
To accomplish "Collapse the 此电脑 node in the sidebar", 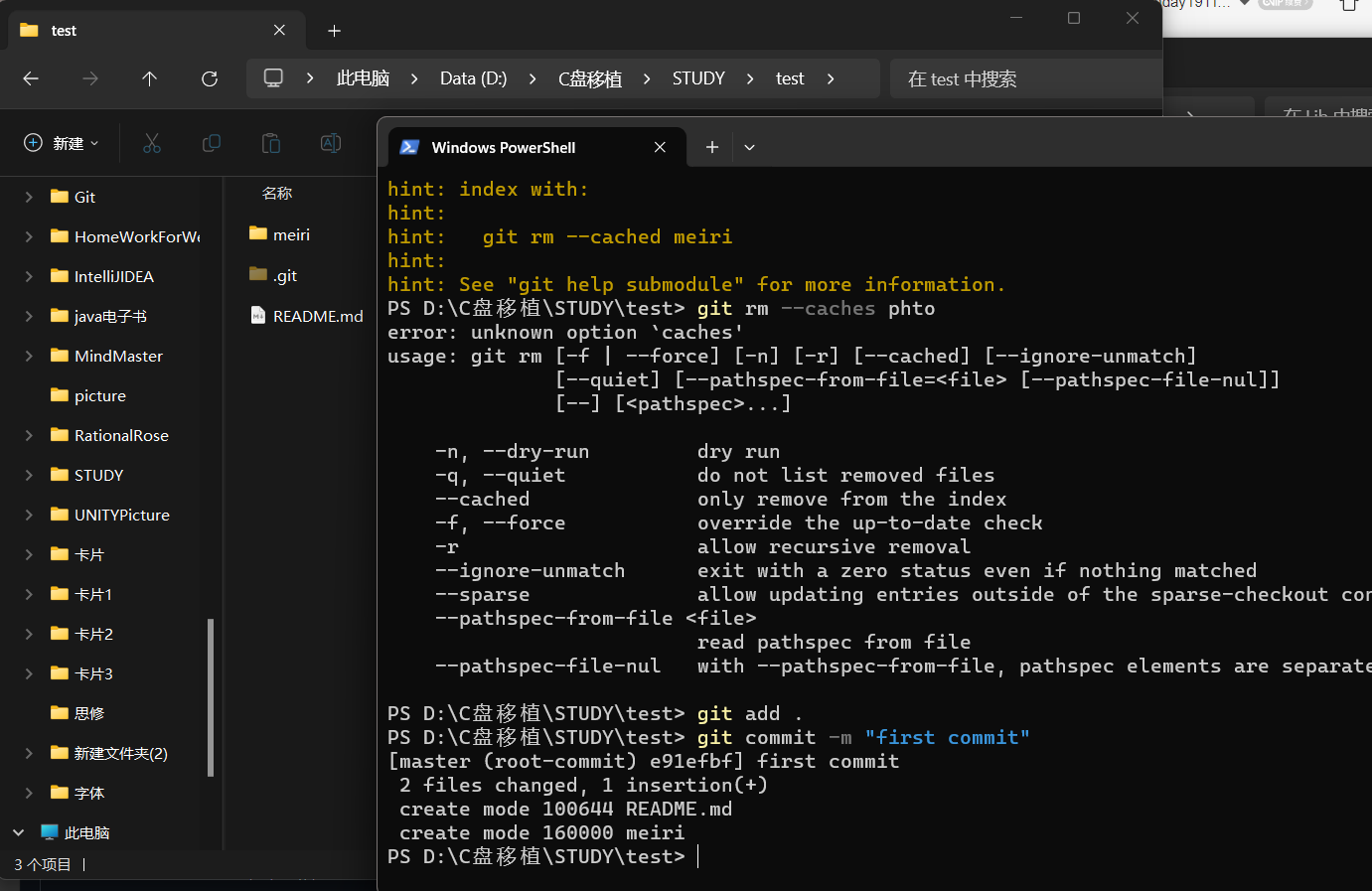I will [x=18, y=832].
